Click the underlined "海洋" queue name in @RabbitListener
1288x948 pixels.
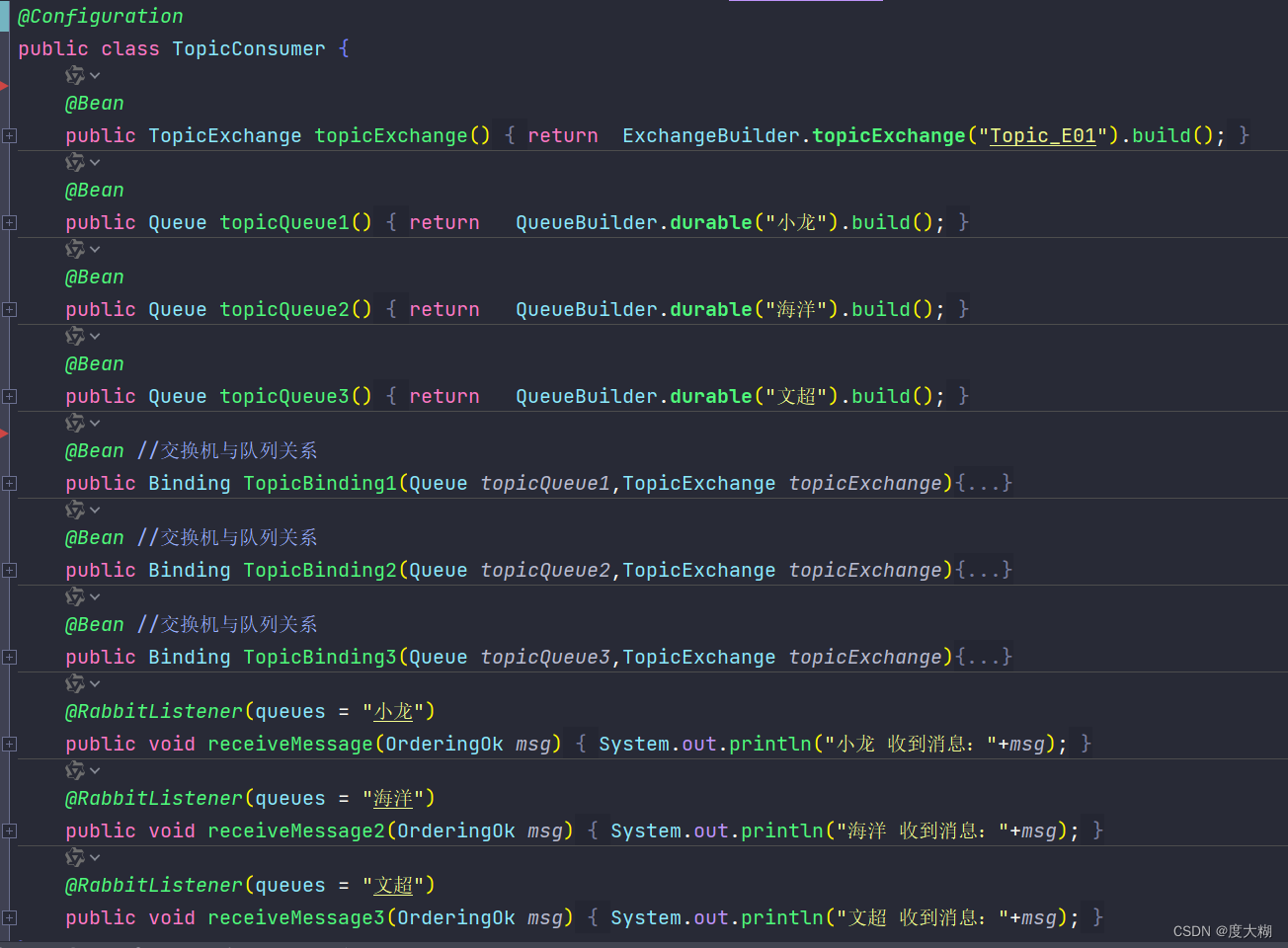point(393,798)
